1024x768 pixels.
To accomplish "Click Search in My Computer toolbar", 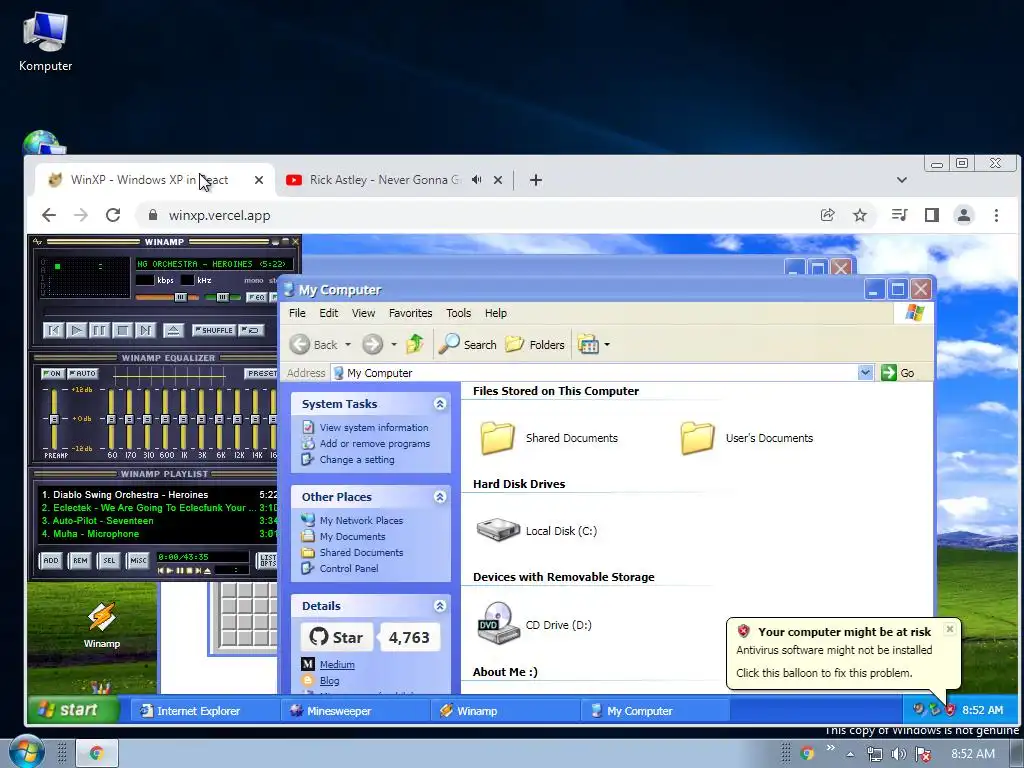I will click(x=468, y=344).
